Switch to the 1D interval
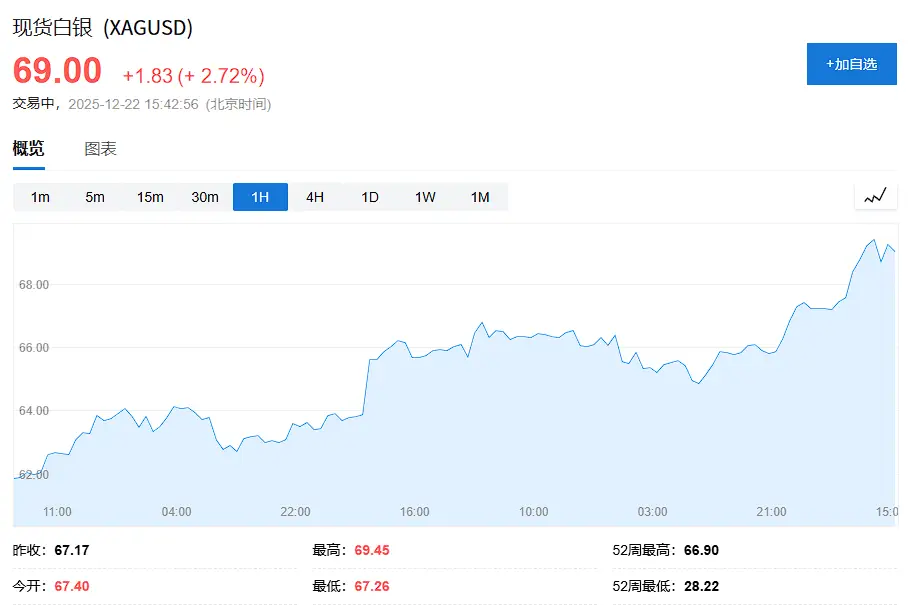Viewport: 912px width, 605px height. tap(369, 197)
